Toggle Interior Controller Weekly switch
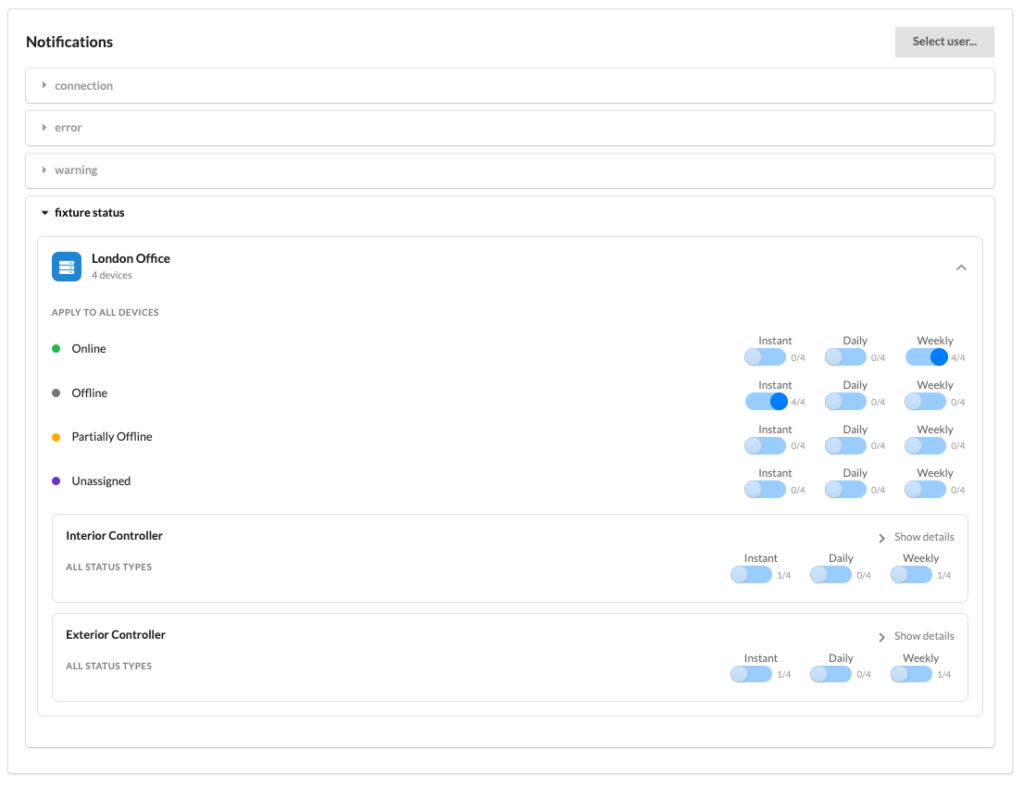This screenshot has height=786, width=1024. click(911, 574)
